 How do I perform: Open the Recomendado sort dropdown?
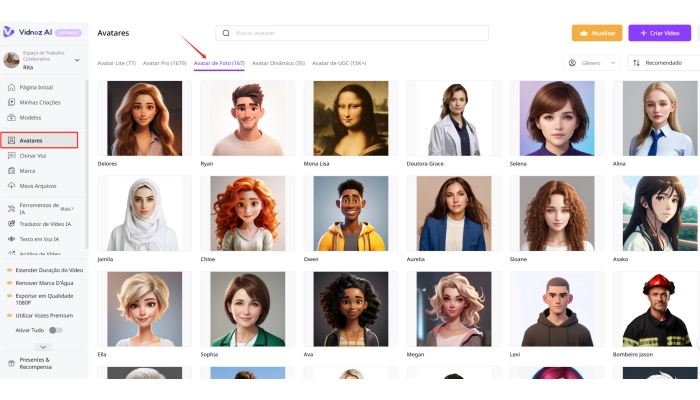(x=664, y=63)
